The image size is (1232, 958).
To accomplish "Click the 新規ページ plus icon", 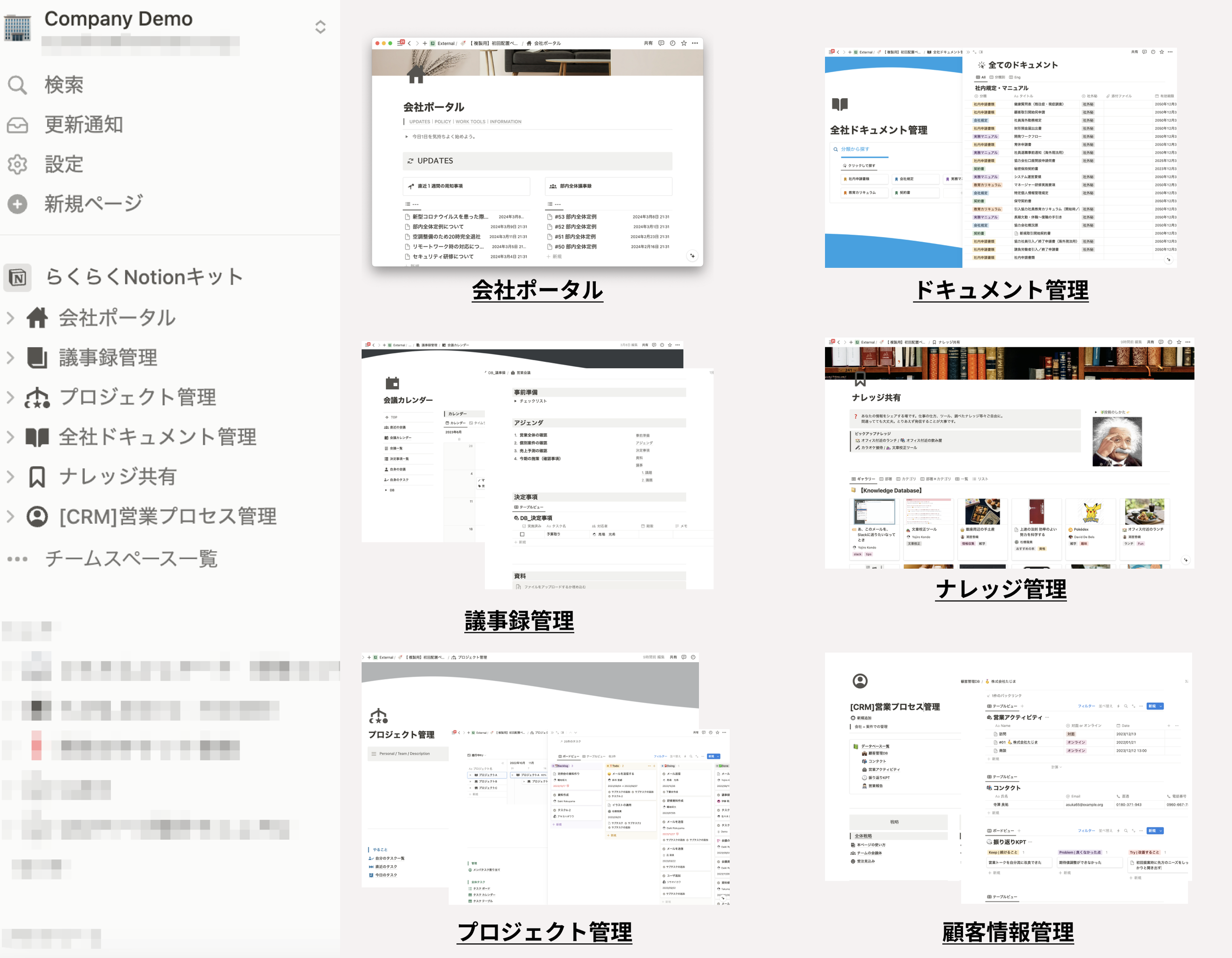I will 17,204.
